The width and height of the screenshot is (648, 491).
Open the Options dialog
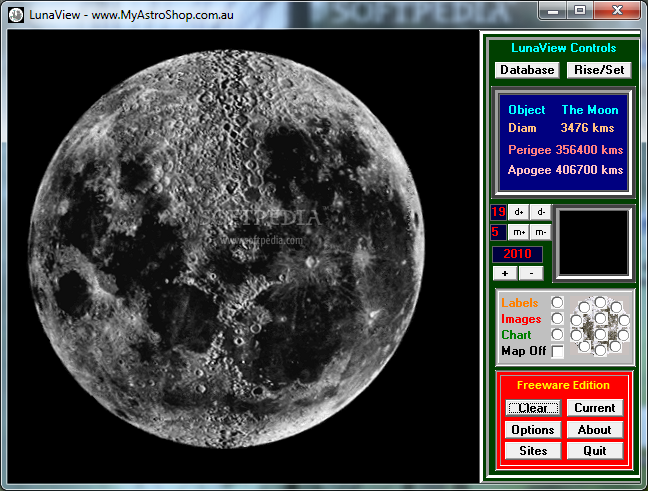(x=533, y=430)
